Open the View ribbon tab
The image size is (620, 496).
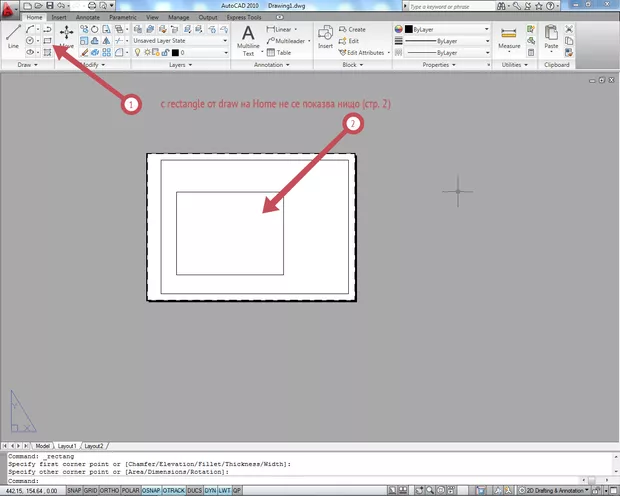click(x=152, y=17)
